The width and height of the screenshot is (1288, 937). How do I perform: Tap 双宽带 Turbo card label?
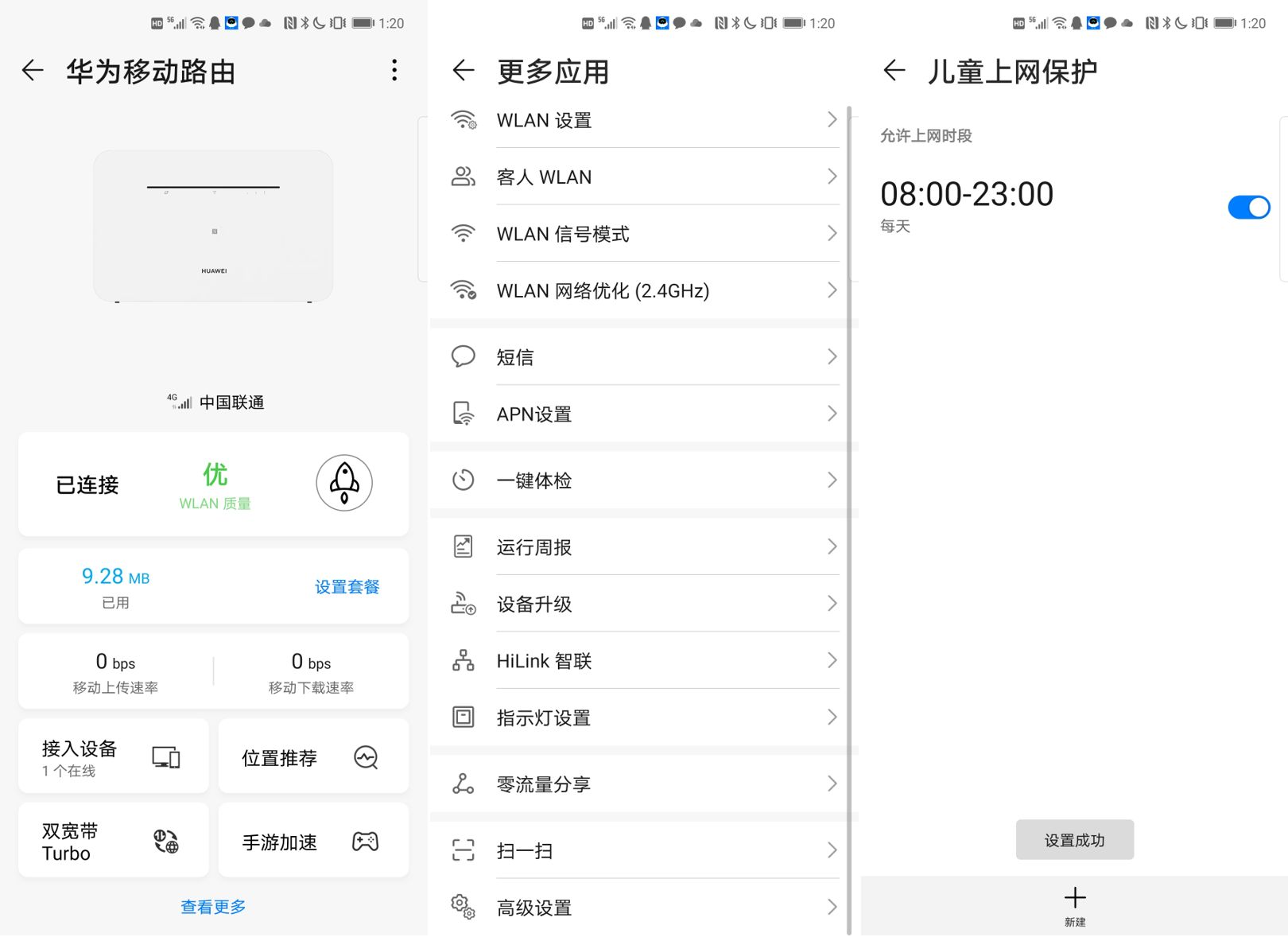(x=70, y=842)
